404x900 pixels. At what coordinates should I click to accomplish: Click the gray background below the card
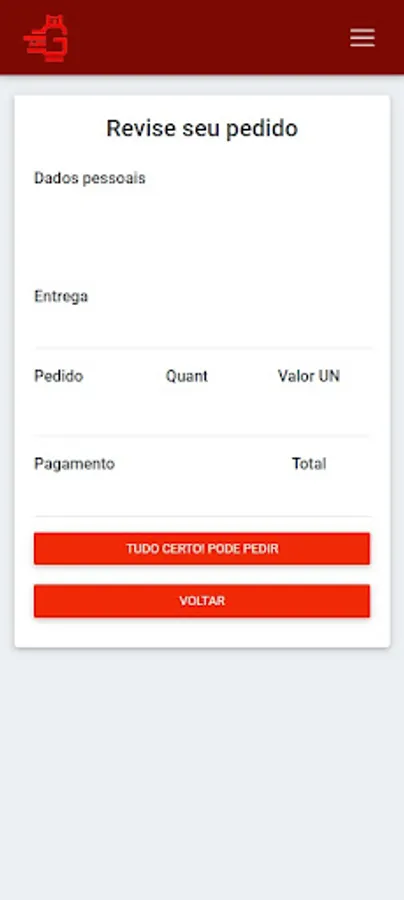(x=202, y=775)
